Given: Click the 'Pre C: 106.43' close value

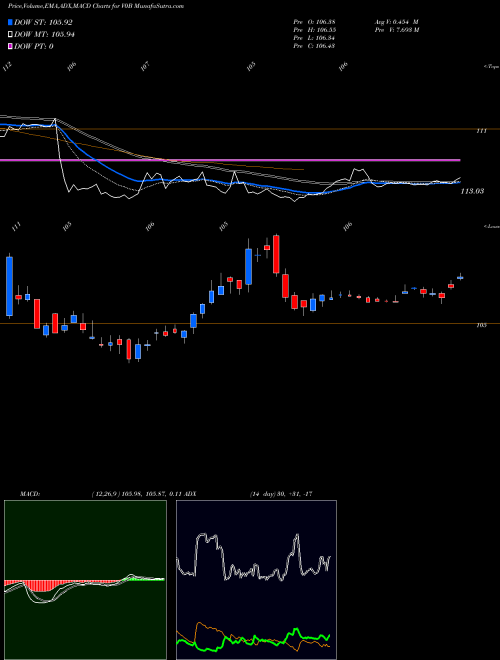Looking at the screenshot, I should [314, 46].
